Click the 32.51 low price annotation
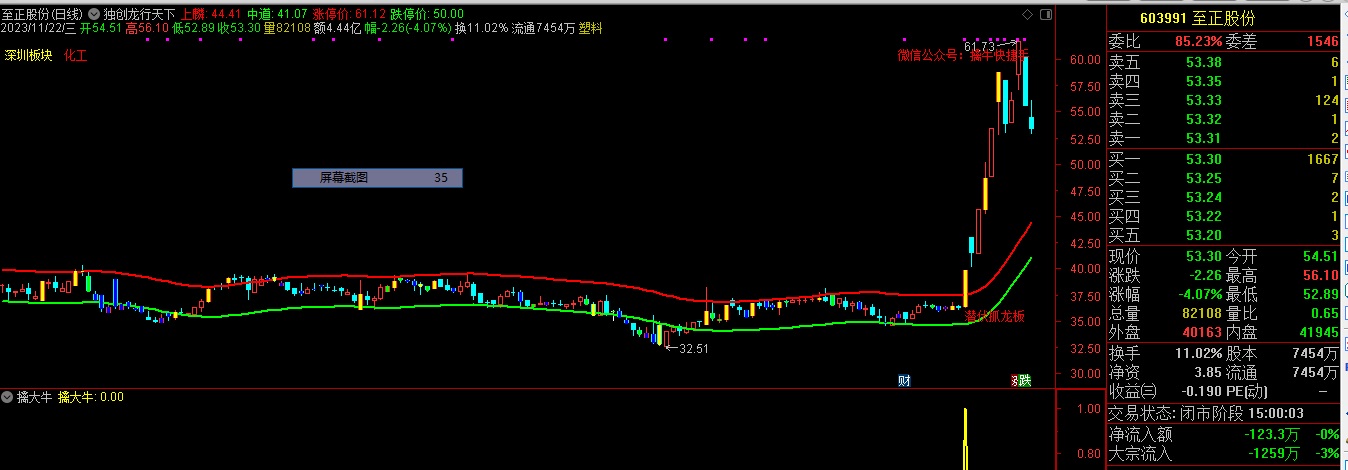Screen dimensions: 1348x470 click(x=693, y=348)
